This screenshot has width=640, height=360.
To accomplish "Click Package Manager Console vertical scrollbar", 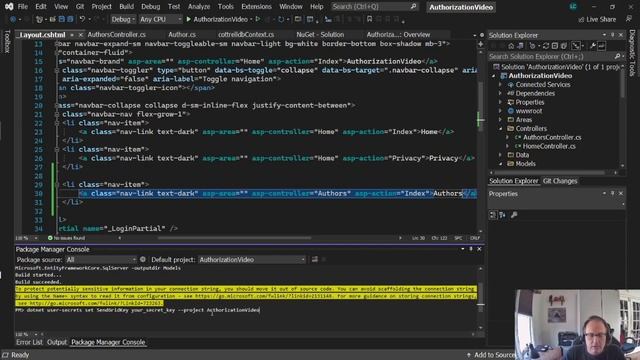I will [x=480, y=298].
